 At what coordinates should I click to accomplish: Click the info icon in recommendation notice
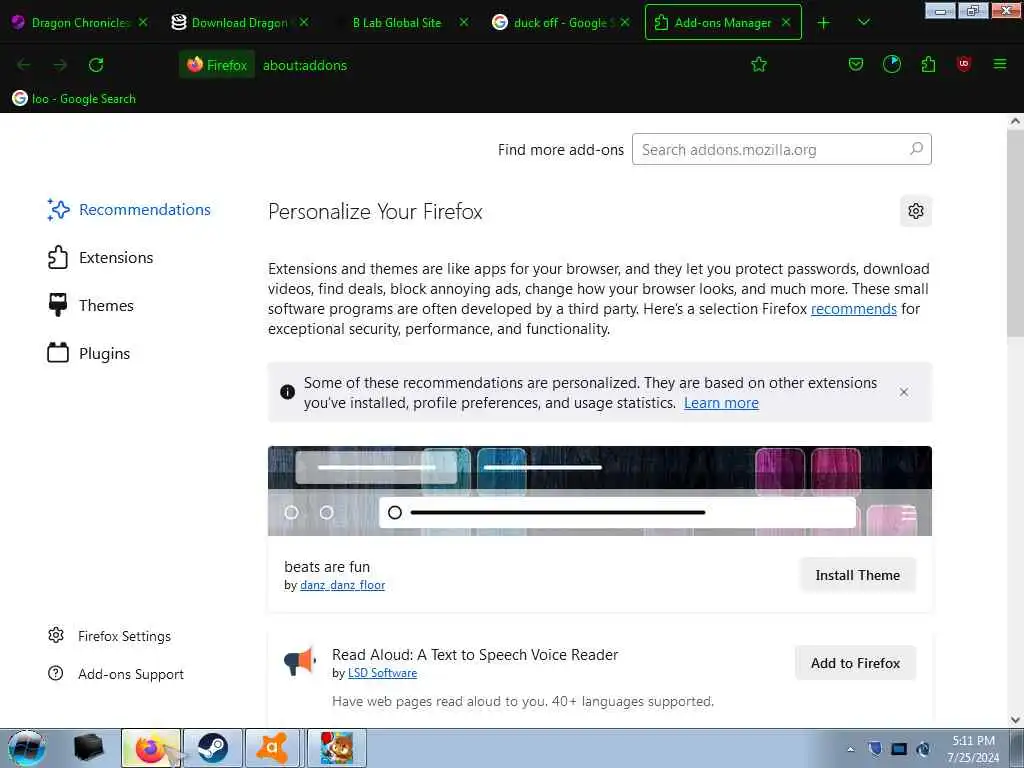click(287, 392)
